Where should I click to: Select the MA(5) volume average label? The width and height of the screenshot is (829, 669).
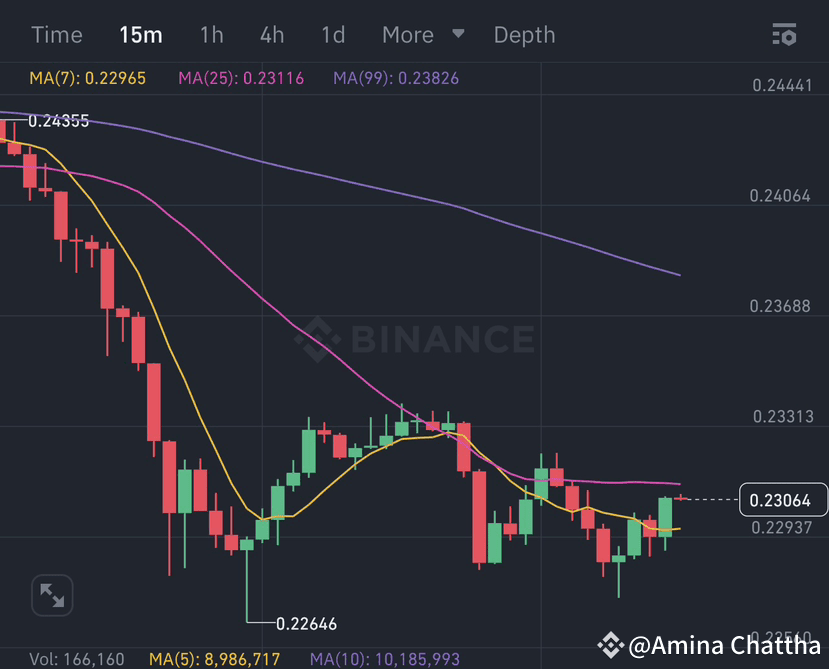click(x=218, y=659)
